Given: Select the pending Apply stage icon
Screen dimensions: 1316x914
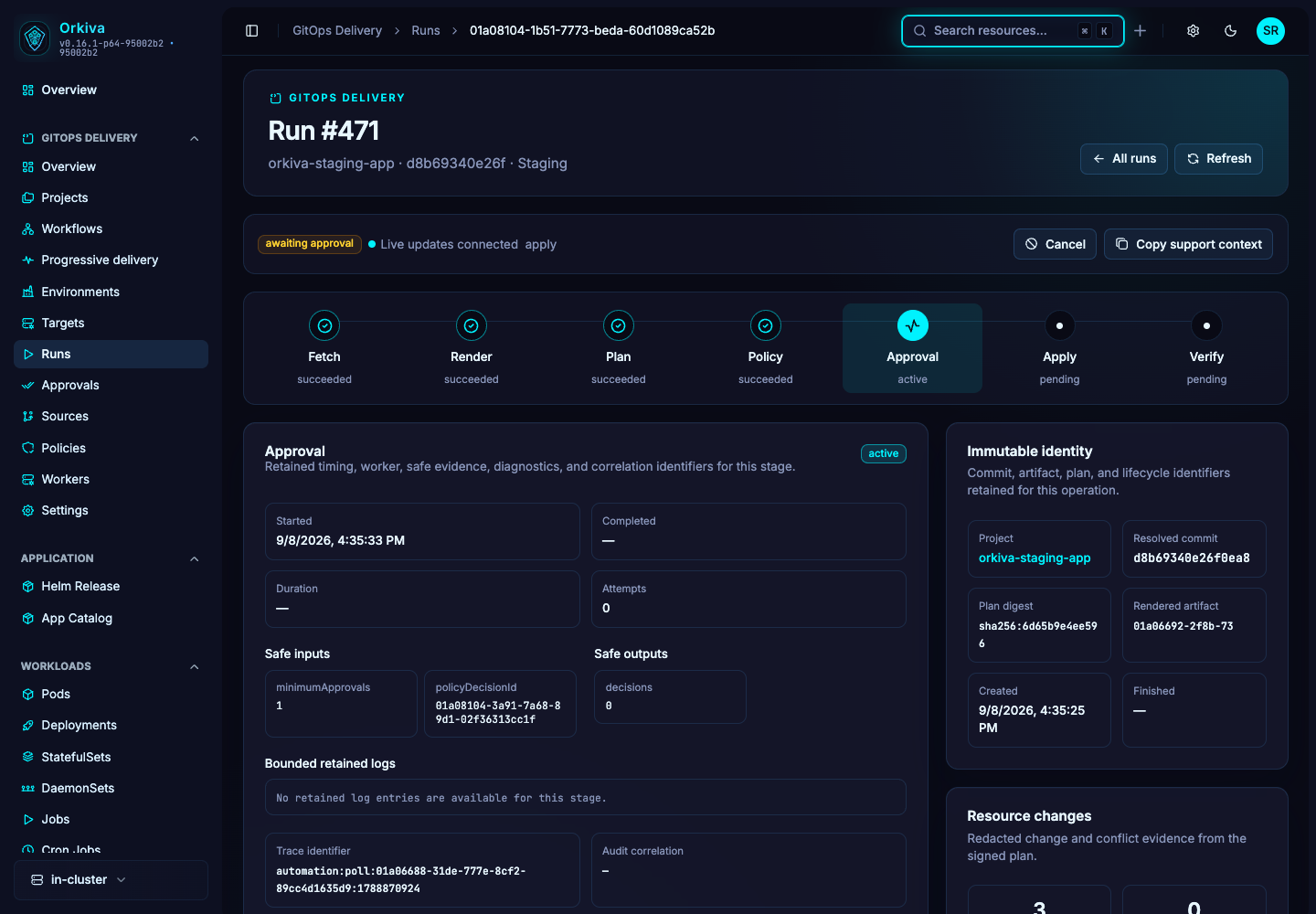Looking at the screenshot, I should pos(1060,325).
